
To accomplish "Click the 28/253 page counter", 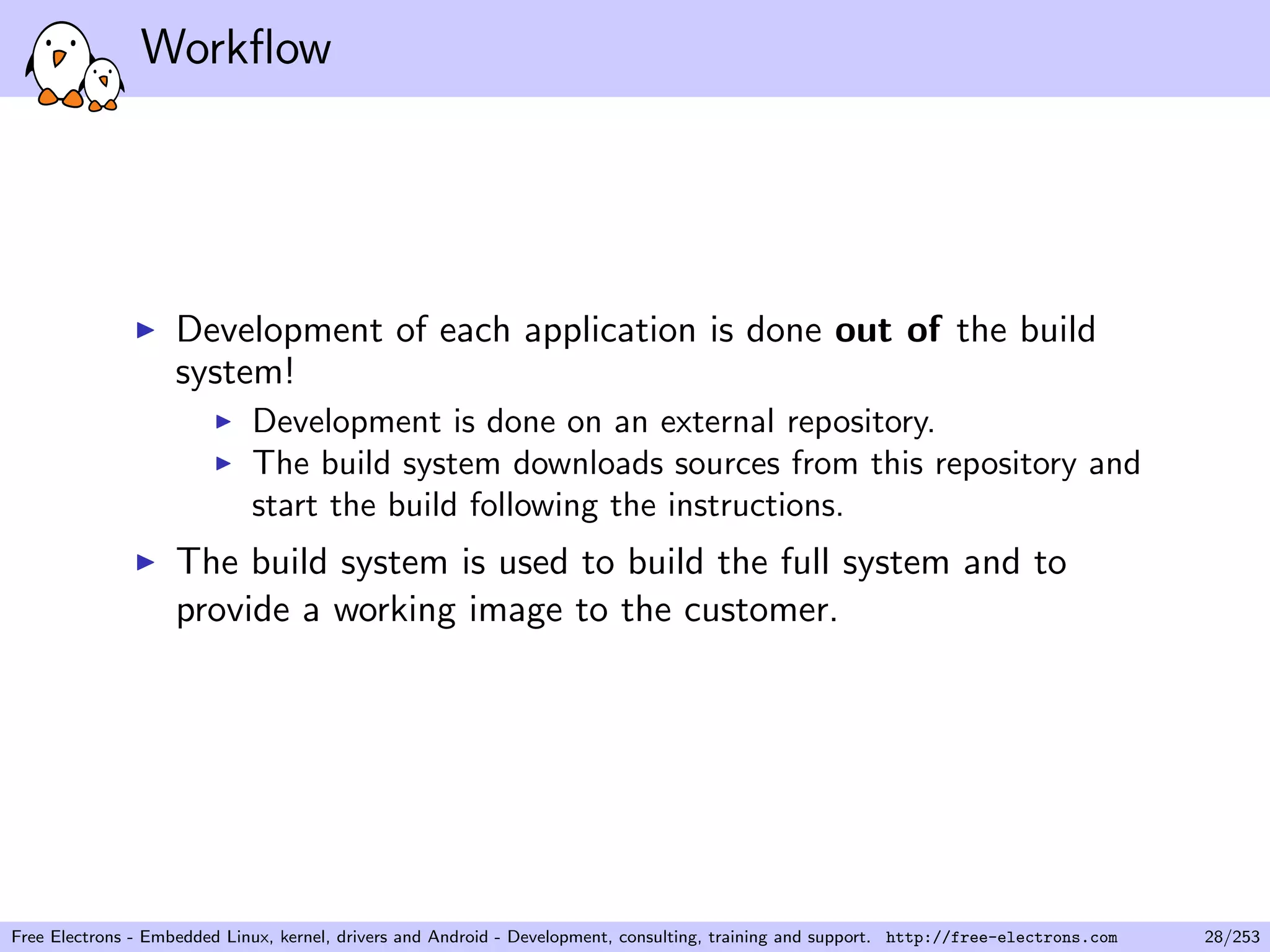I will [x=1232, y=937].
